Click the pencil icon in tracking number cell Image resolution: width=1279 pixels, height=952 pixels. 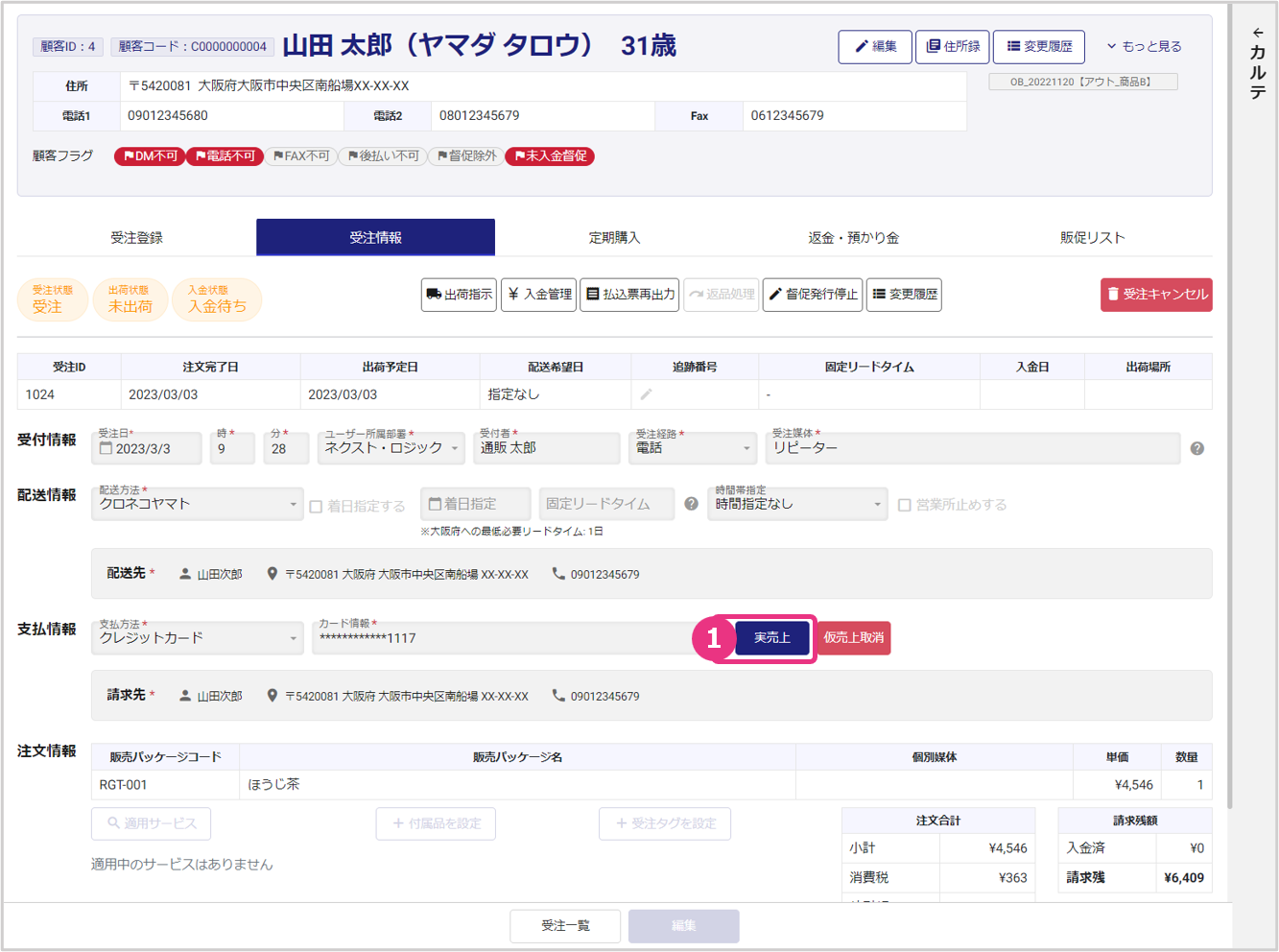click(x=646, y=394)
